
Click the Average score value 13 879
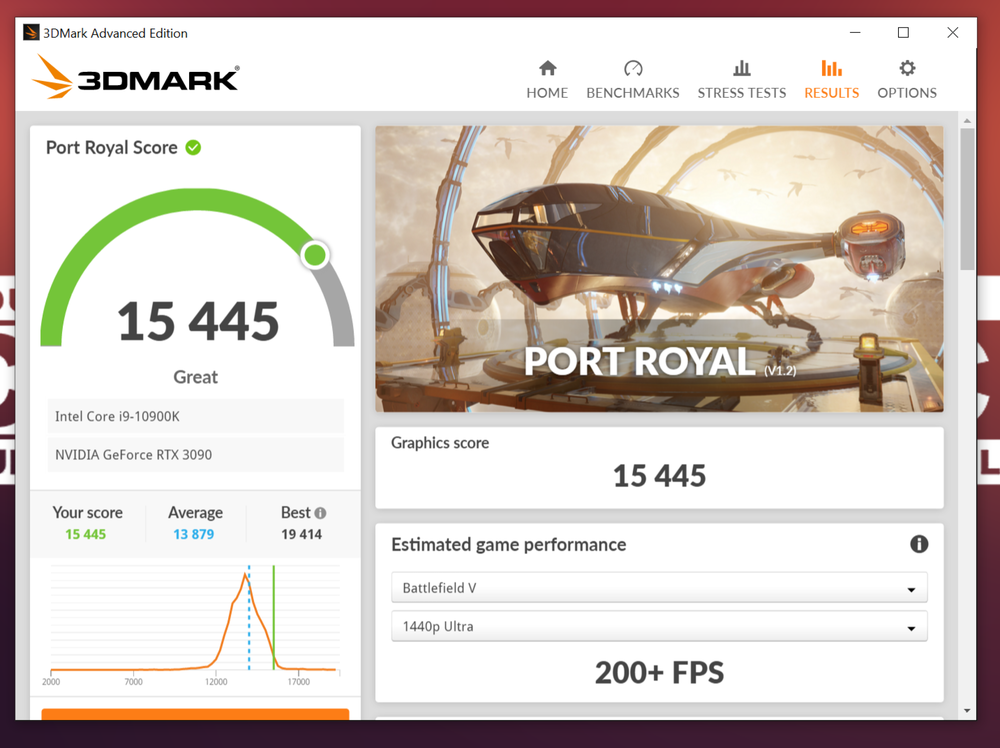194,534
